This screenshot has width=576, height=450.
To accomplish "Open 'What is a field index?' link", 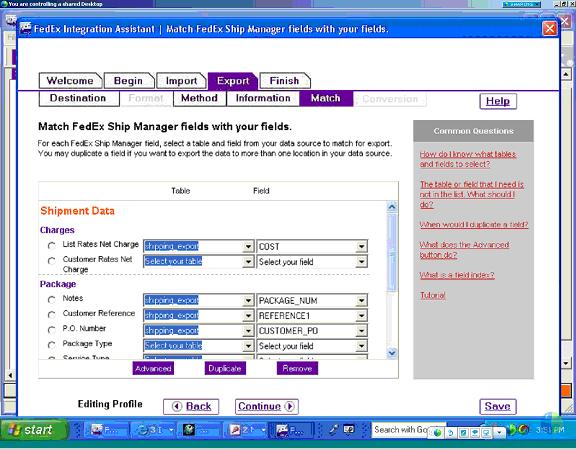I will (457, 275).
